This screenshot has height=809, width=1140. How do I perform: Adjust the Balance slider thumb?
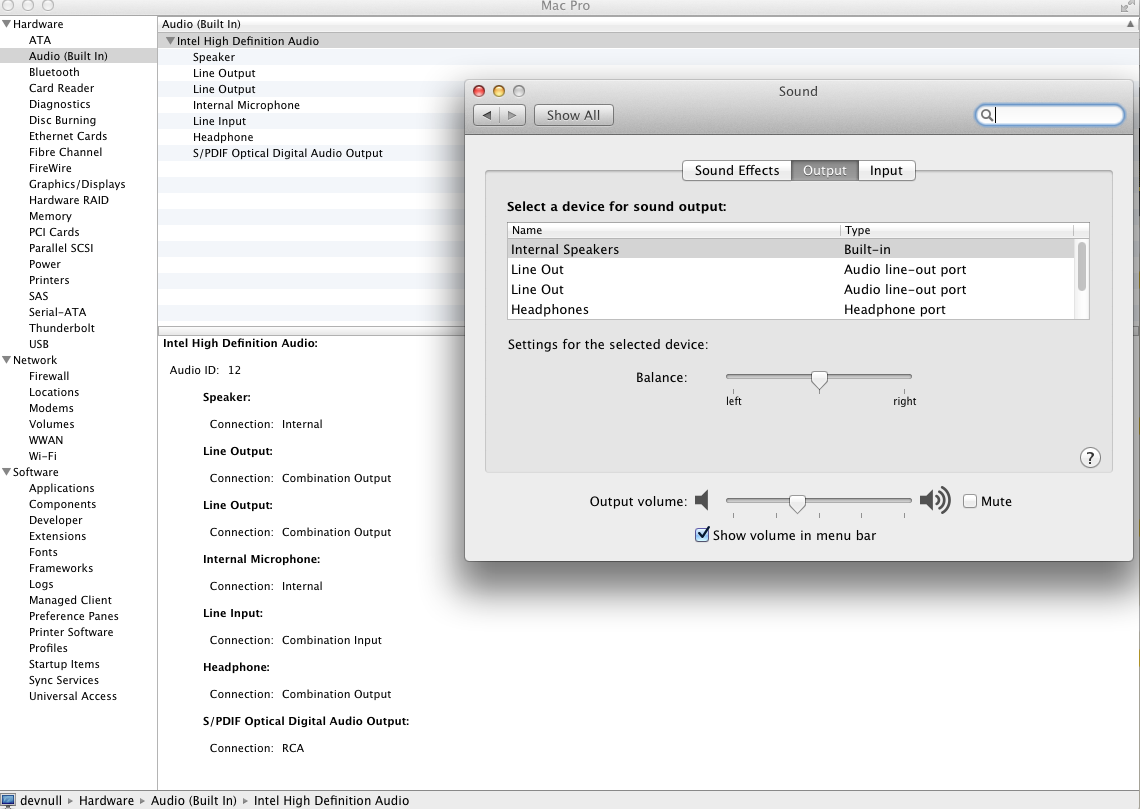click(x=819, y=380)
